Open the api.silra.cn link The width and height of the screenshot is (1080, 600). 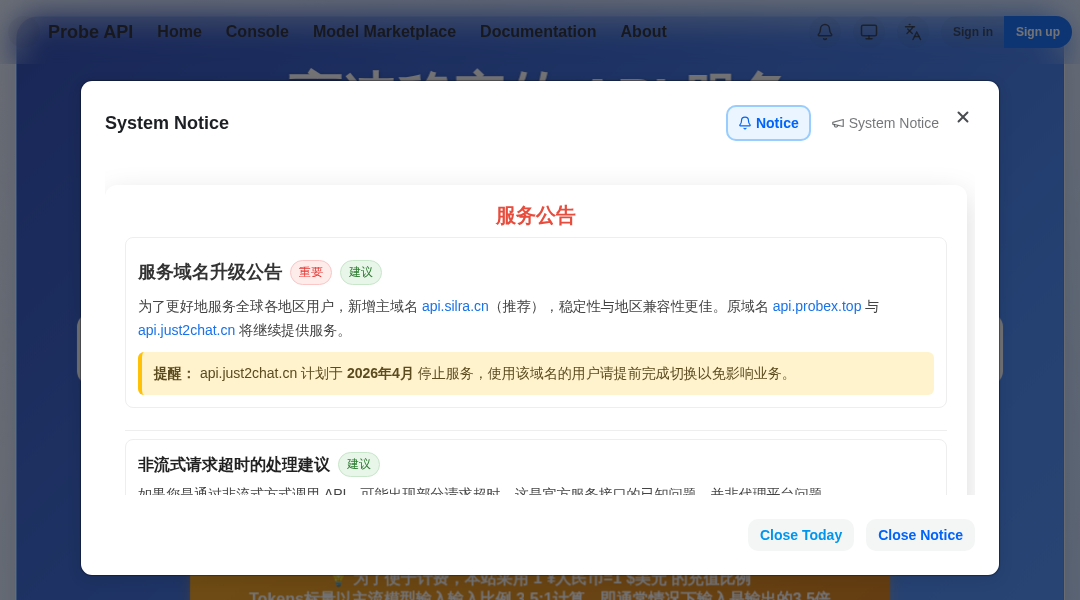point(455,306)
